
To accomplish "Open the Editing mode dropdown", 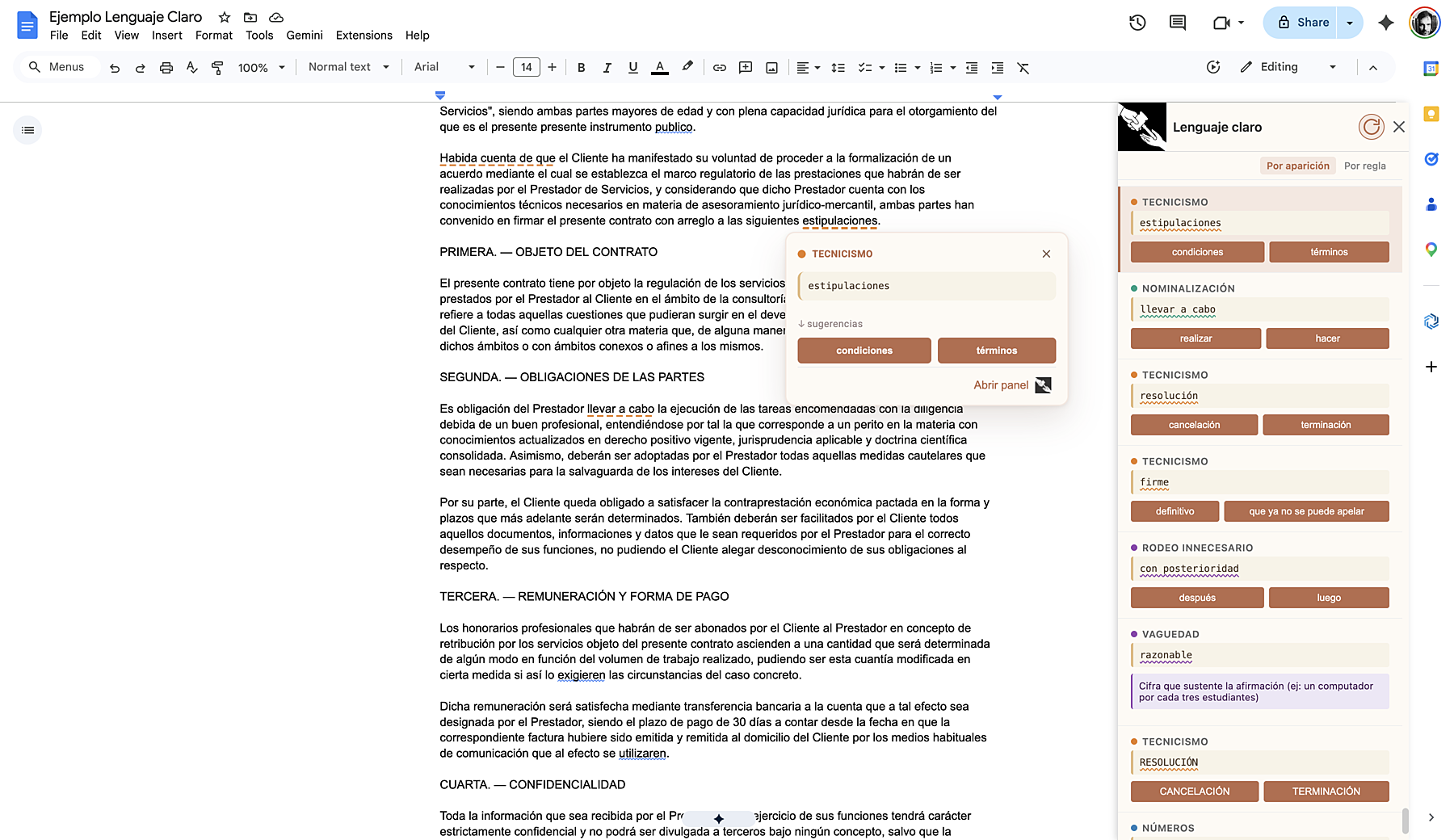I will pos(1333,67).
